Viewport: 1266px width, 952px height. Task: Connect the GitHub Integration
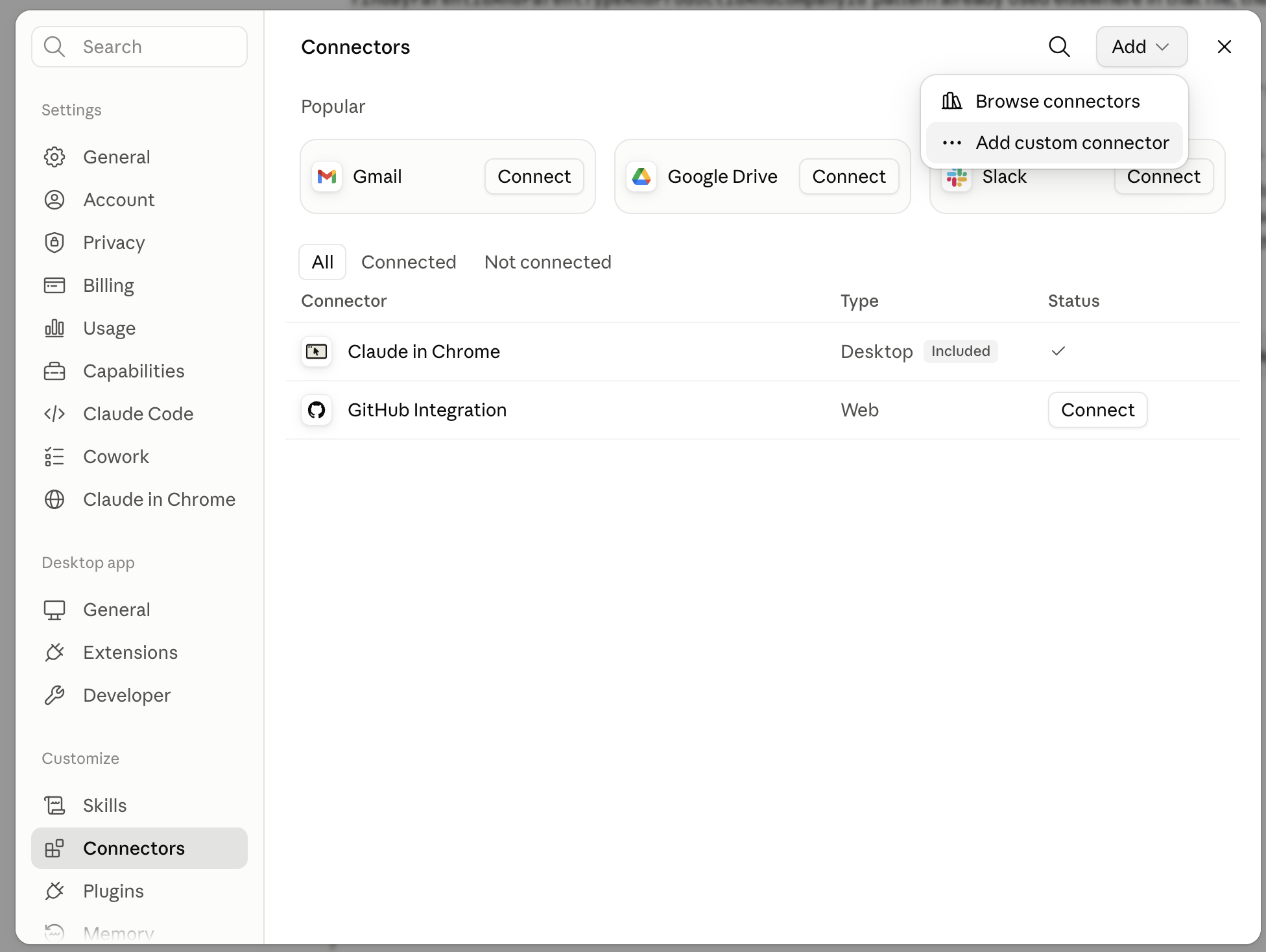pos(1097,410)
